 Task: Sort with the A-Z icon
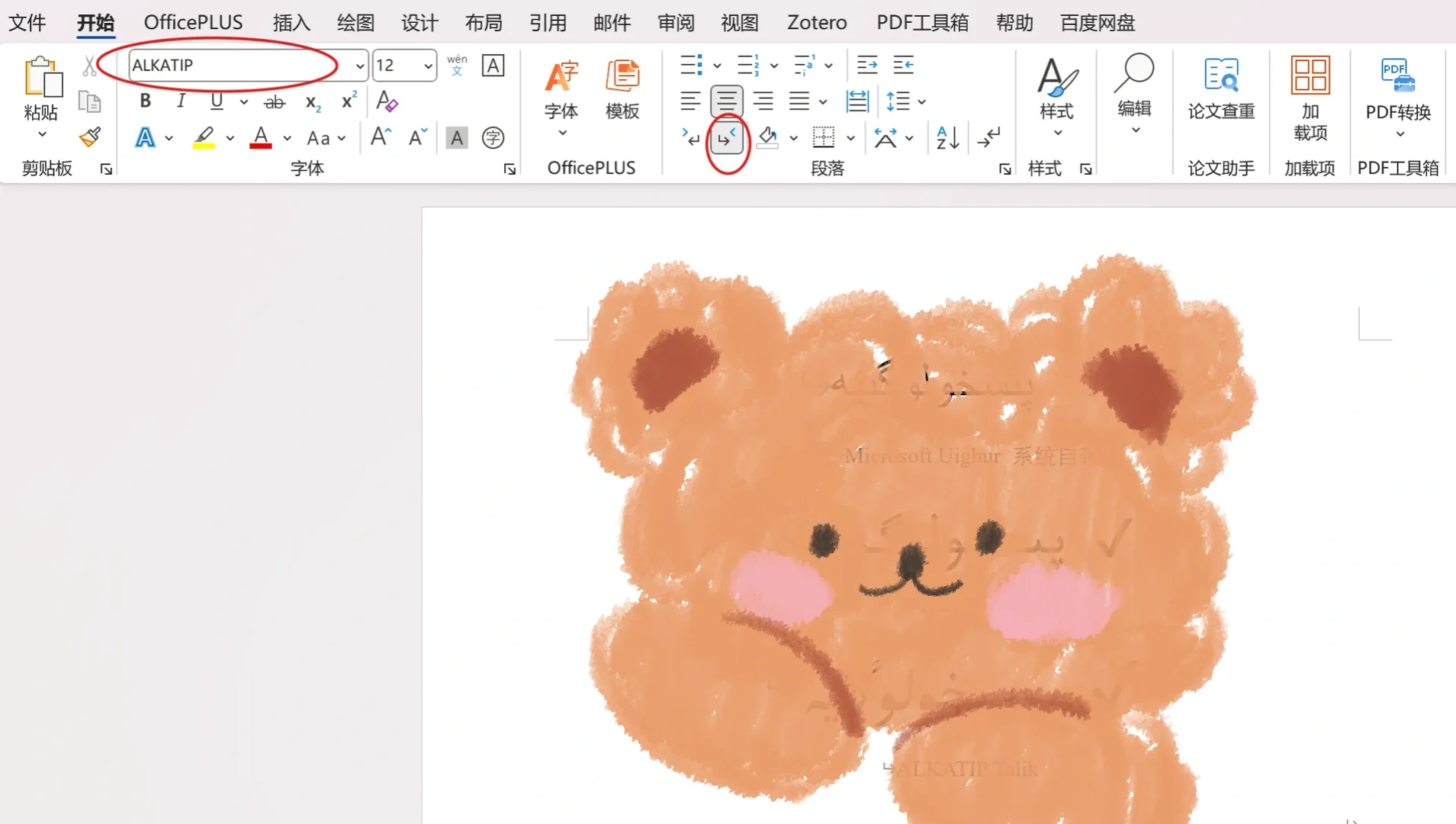click(947, 138)
